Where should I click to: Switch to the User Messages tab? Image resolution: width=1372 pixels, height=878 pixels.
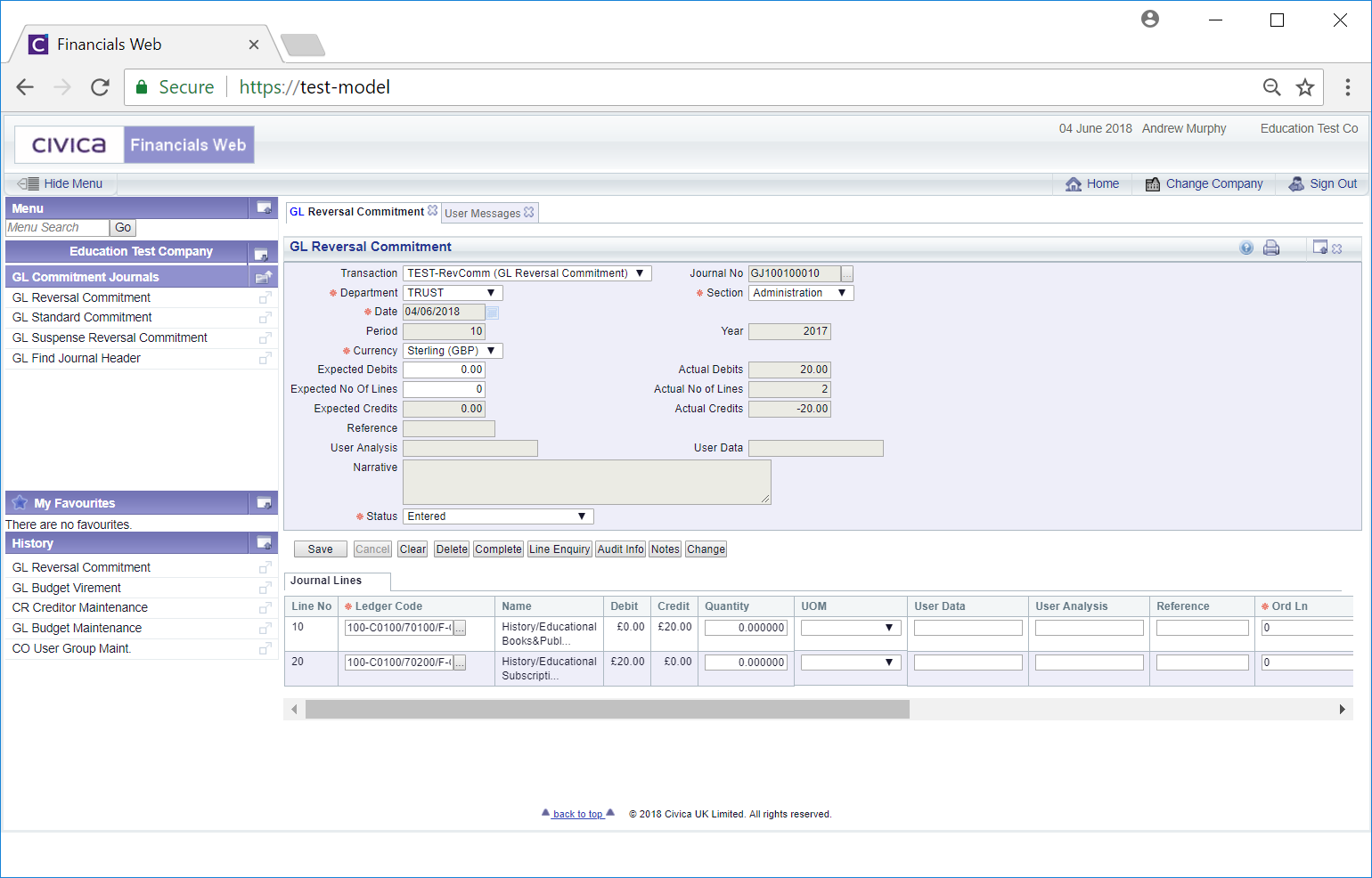(482, 214)
